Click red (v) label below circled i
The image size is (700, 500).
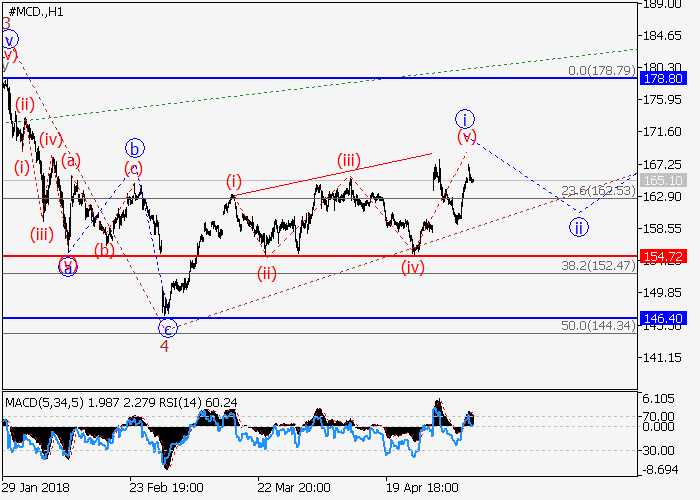[x=466, y=135]
